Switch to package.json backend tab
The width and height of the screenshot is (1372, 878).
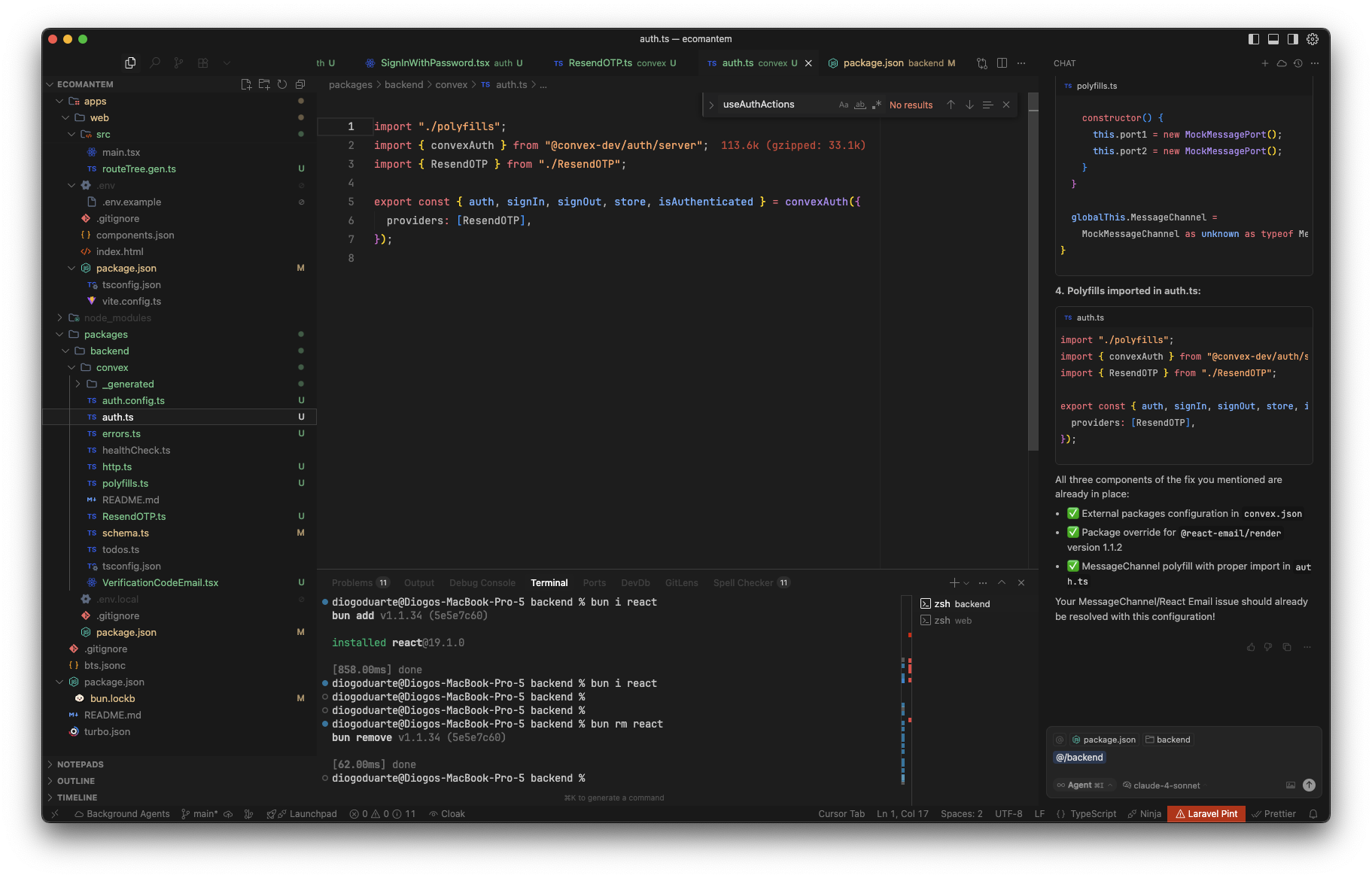892,63
